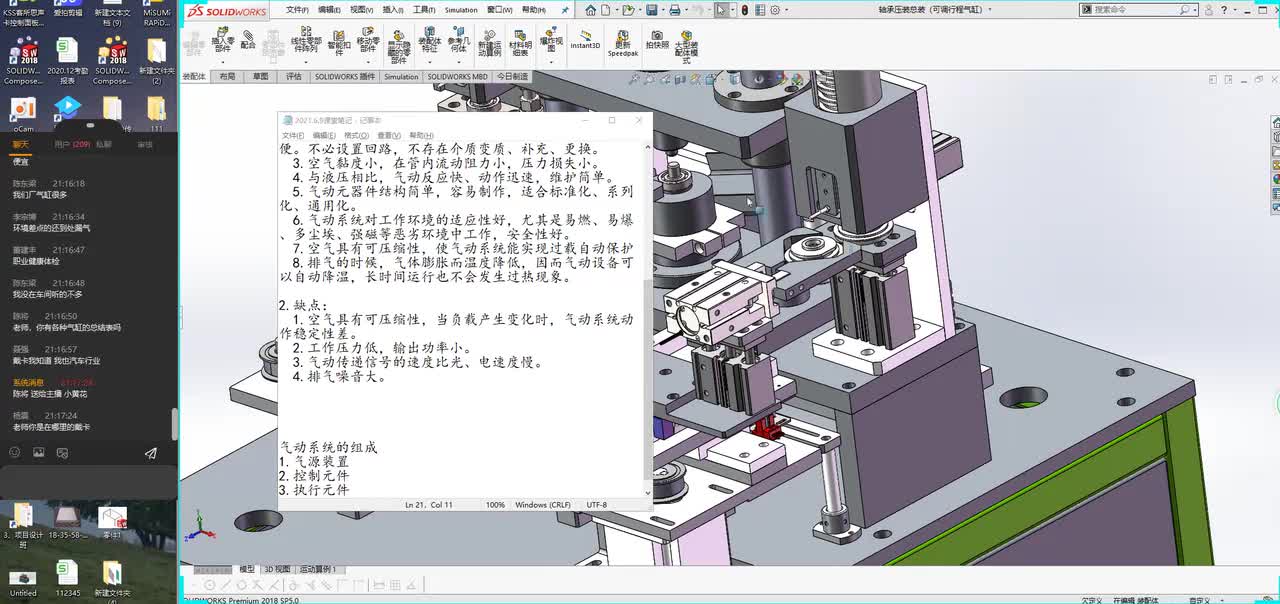The width and height of the screenshot is (1280, 604).
Task: Click the SolidWorks Home icon
Action: click(590, 10)
